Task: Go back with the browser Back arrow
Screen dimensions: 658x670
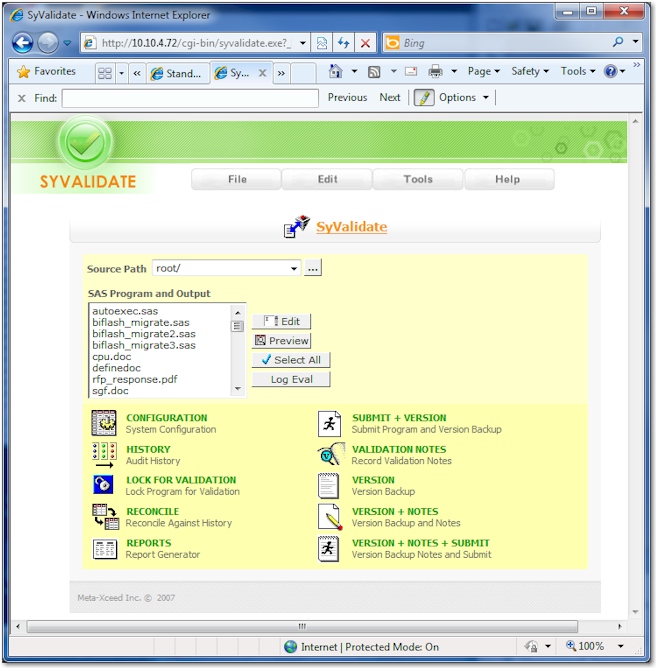Action: 23,43
